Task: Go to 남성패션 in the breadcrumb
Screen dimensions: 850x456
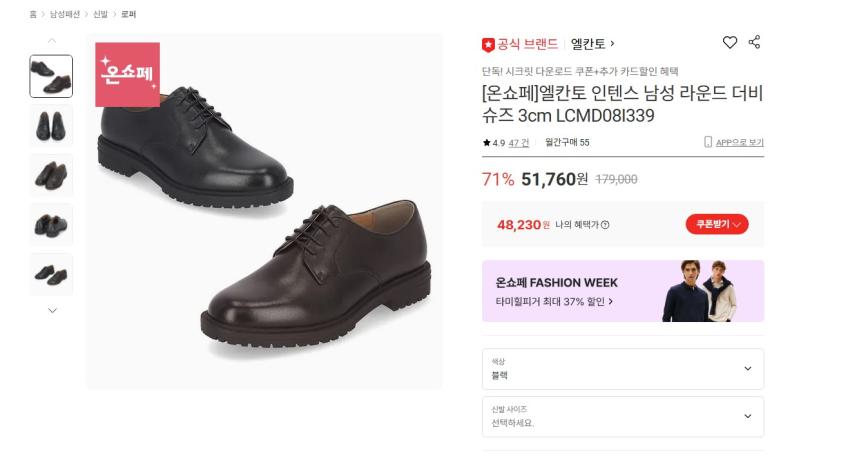Action: (x=64, y=14)
